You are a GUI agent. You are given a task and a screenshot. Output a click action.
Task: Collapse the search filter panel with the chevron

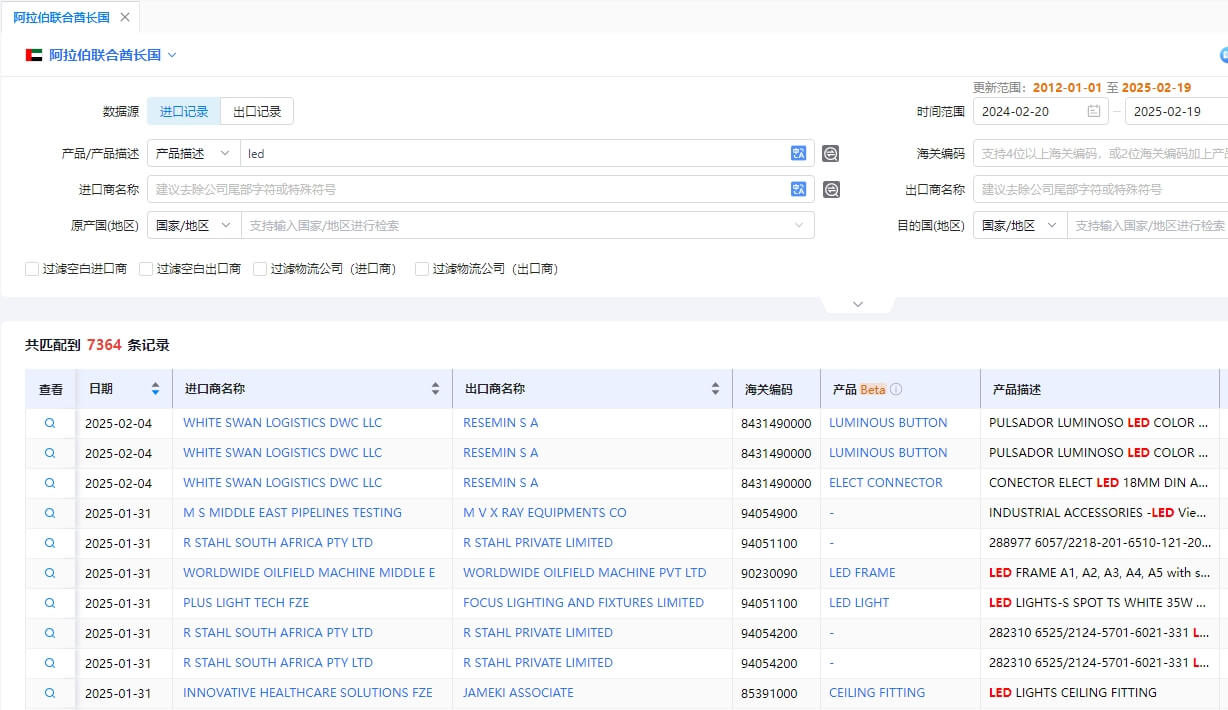click(x=857, y=304)
